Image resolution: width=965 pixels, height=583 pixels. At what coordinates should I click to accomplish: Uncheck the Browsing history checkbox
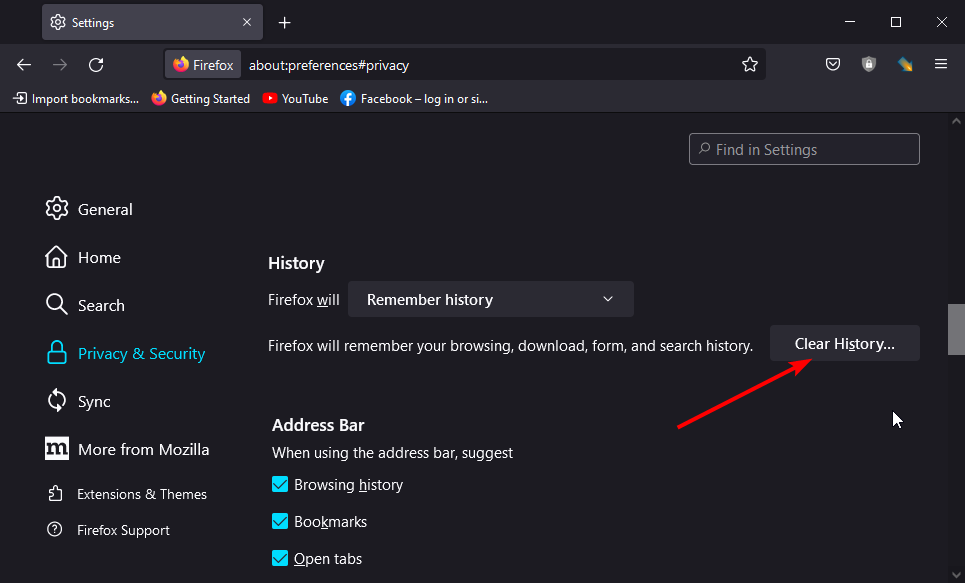tap(280, 485)
